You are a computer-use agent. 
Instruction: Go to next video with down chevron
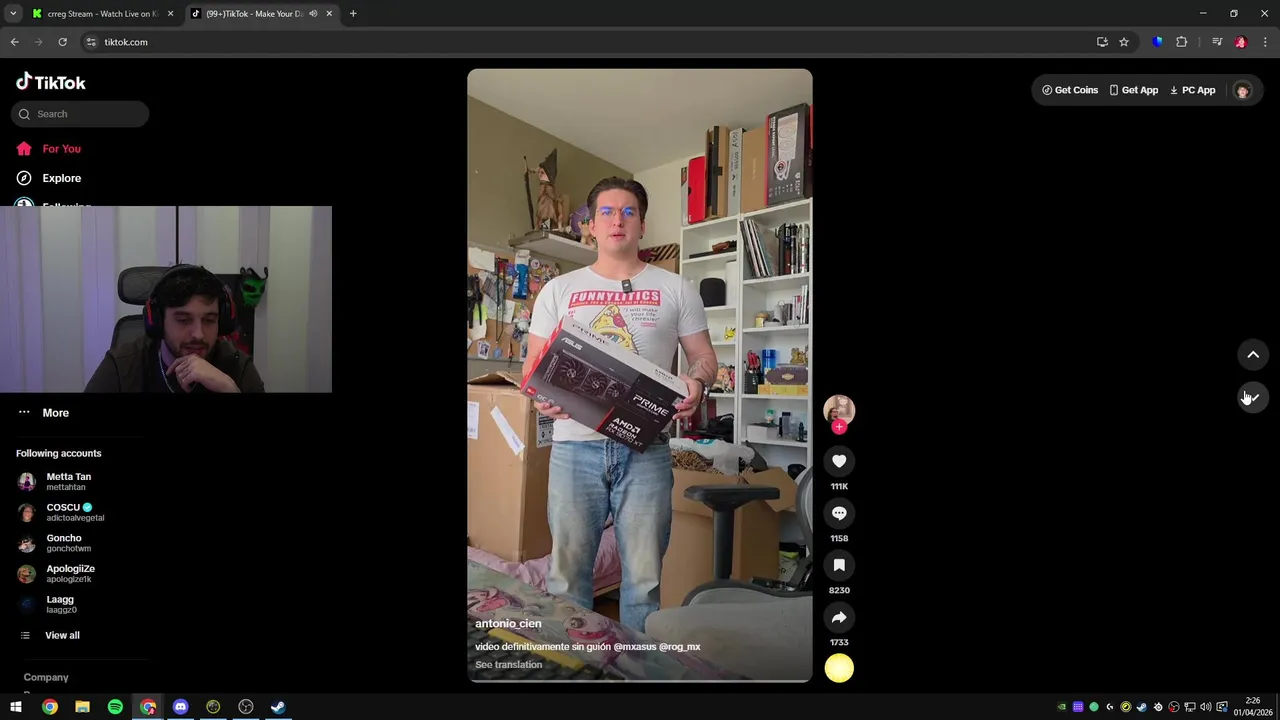[x=1253, y=397]
